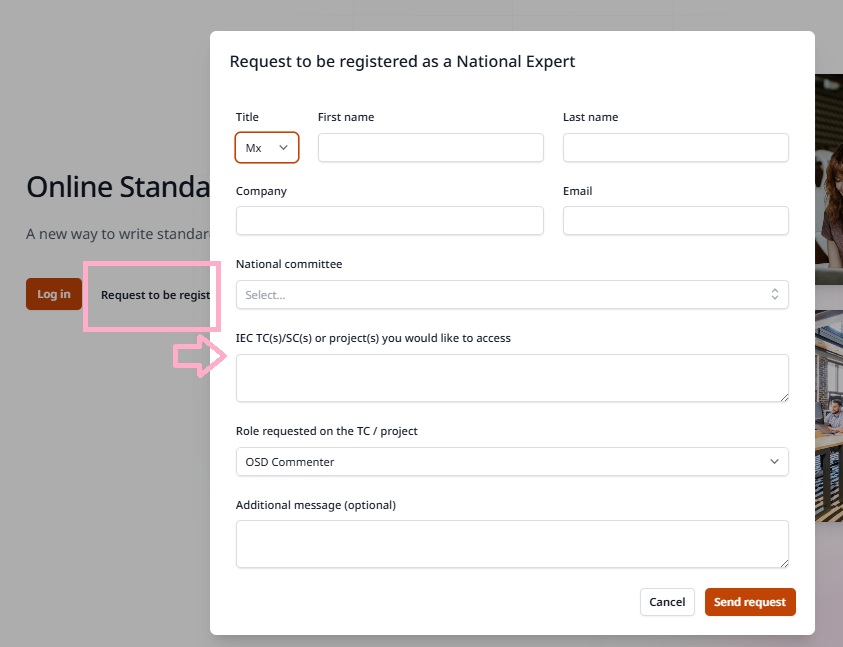Click the OSD Commenter dropdown chevron icon
Viewport: 843px width, 647px height.
coord(773,461)
